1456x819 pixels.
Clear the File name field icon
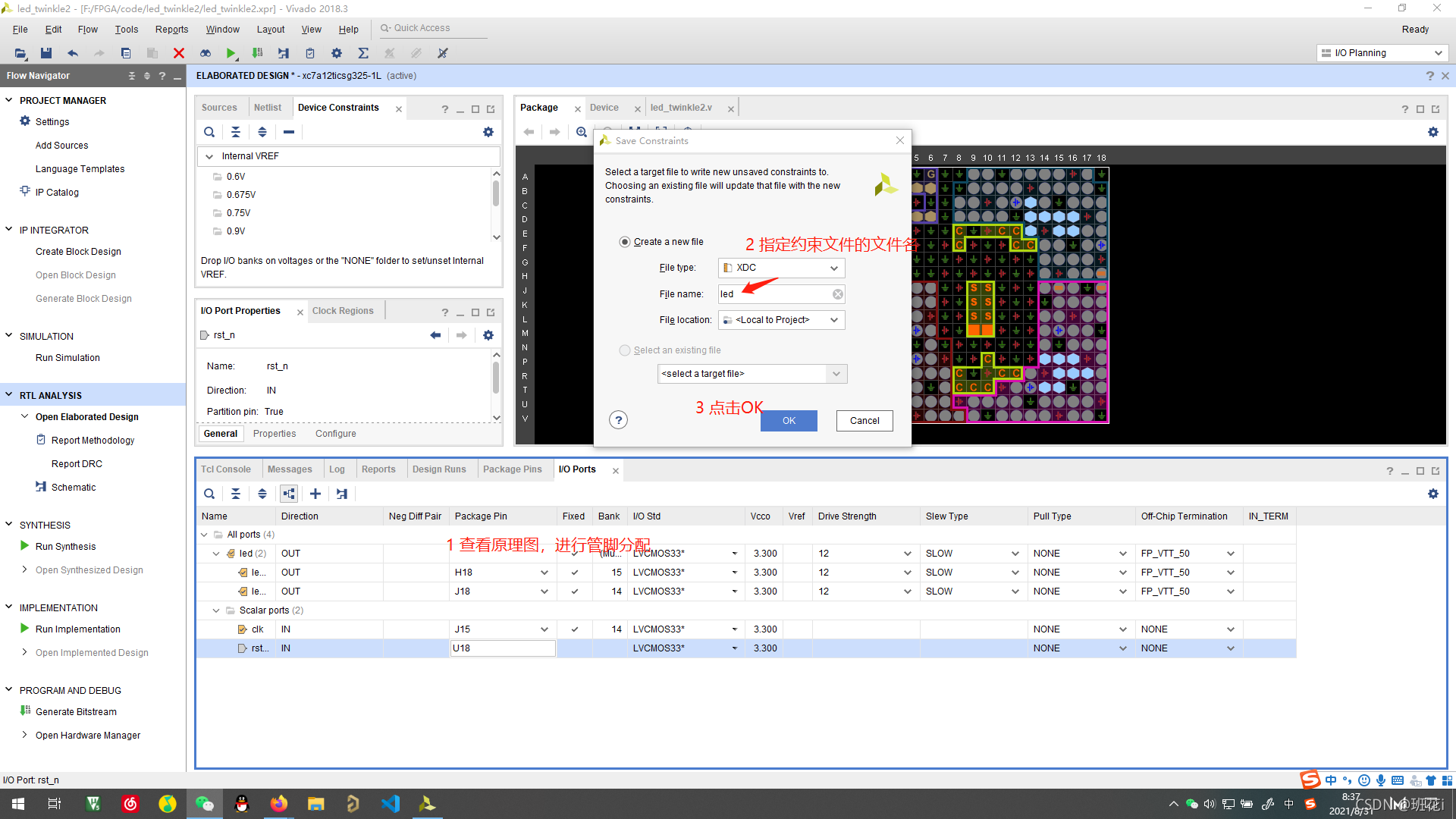(x=837, y=294)
